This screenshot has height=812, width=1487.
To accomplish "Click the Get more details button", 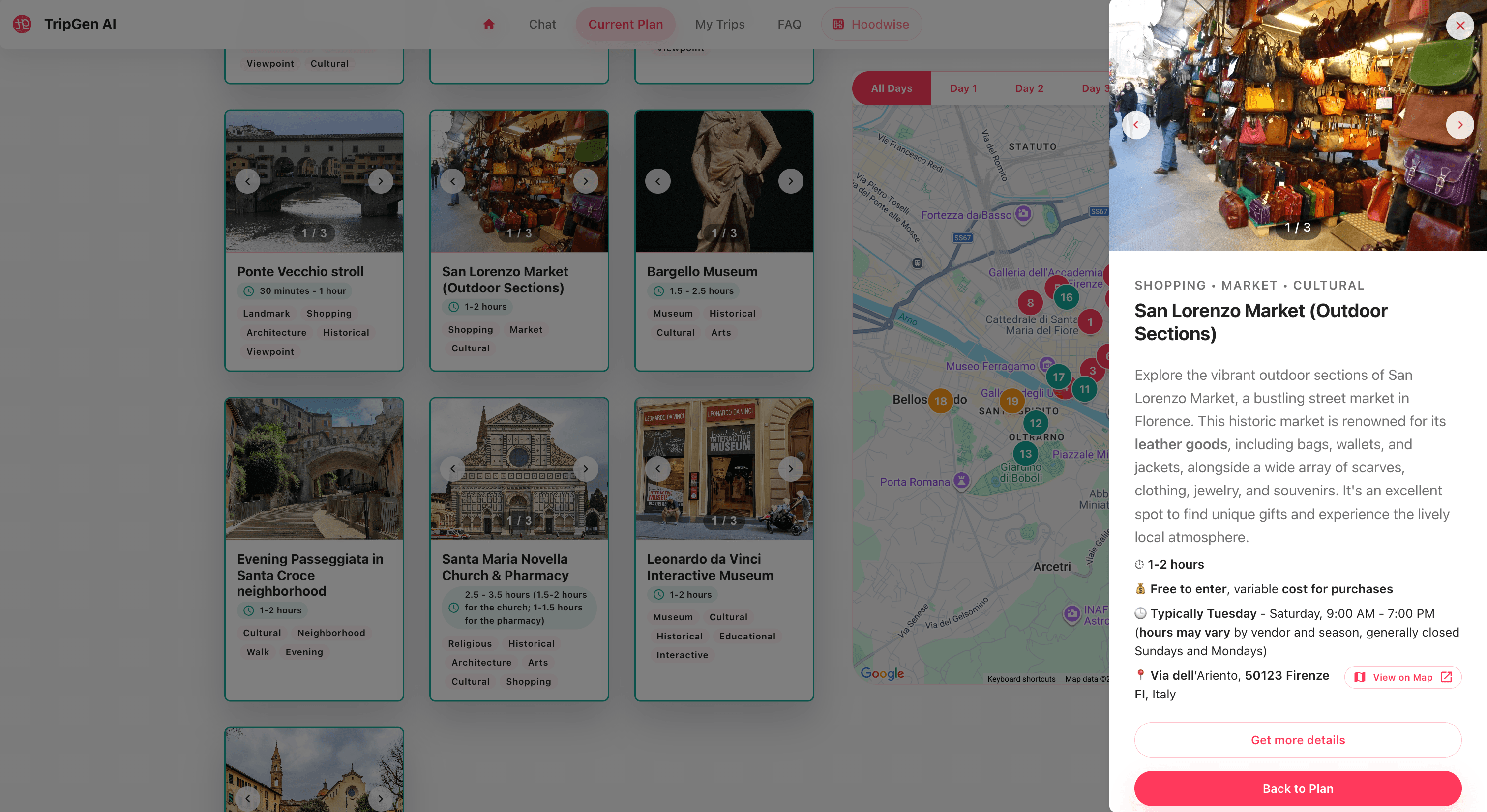I will click(x=1297, y=740).
